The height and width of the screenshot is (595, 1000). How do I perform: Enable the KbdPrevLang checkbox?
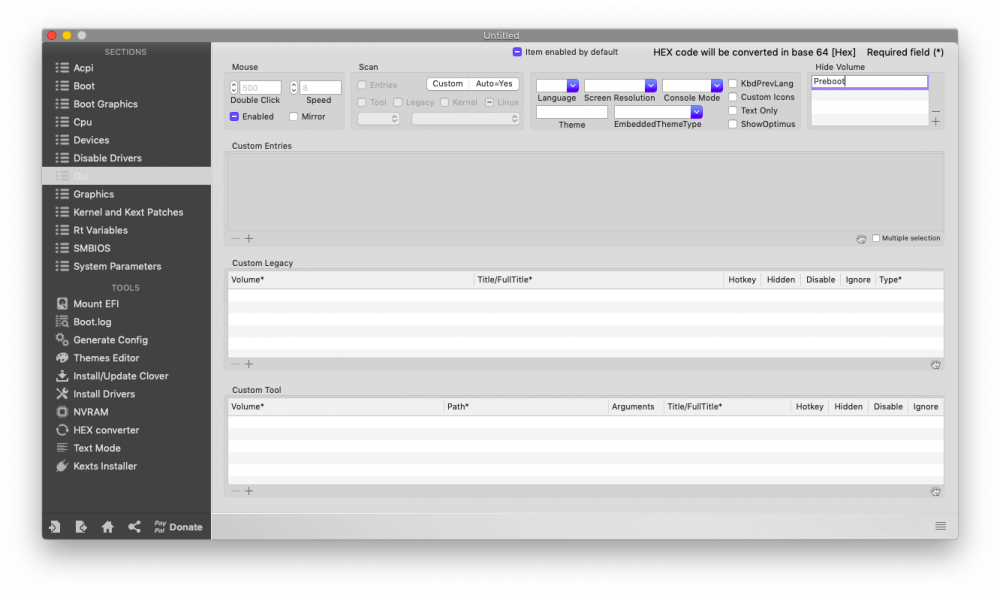tap(733, 84)
